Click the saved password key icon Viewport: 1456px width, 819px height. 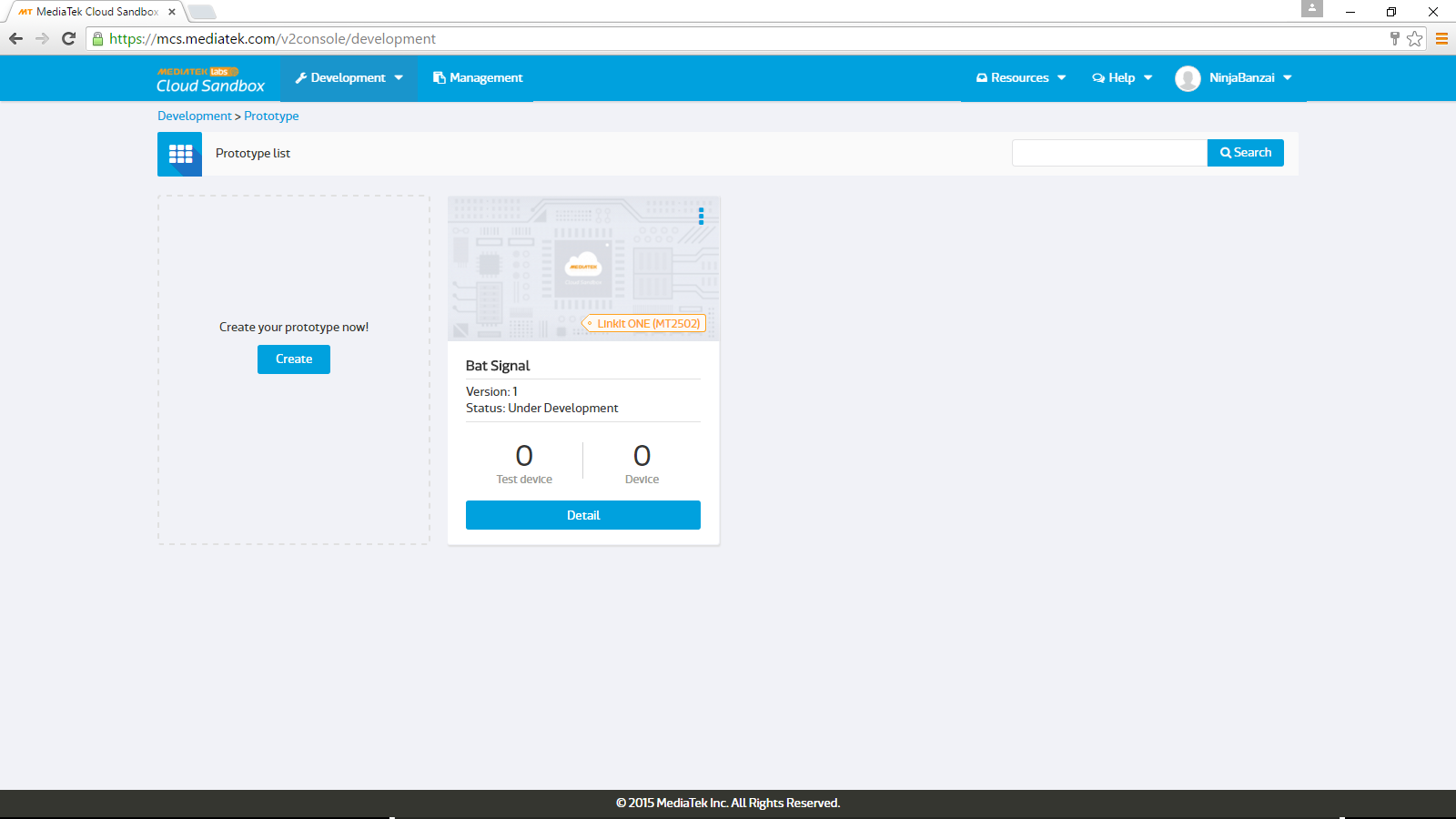point(1394,38)
